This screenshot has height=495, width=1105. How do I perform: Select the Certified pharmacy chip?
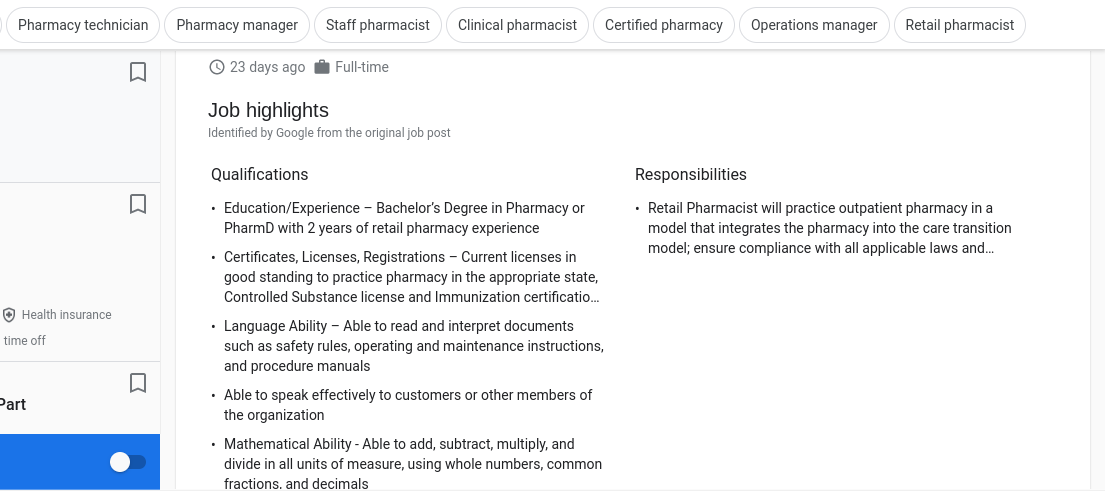pos(664,25)
